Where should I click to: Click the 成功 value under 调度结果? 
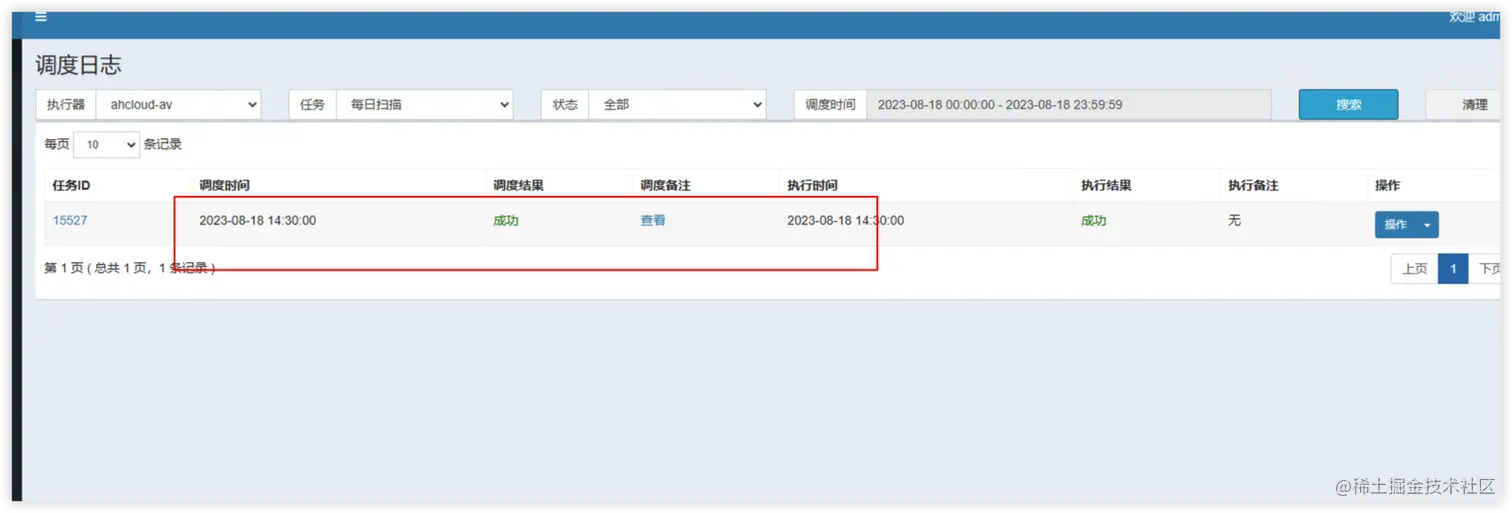506,220
